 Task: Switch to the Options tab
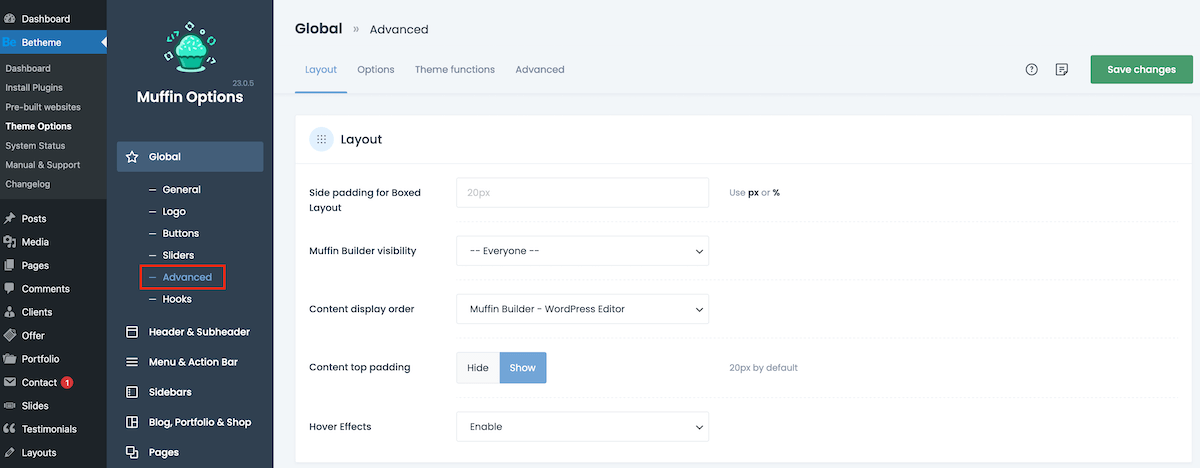(376, 70)
